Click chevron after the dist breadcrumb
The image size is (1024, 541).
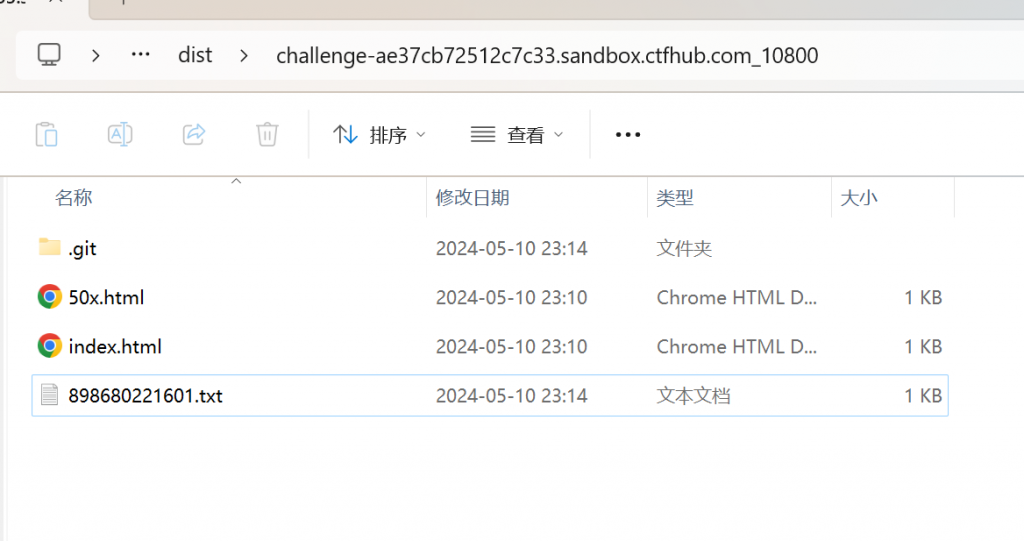coord(244,56)
